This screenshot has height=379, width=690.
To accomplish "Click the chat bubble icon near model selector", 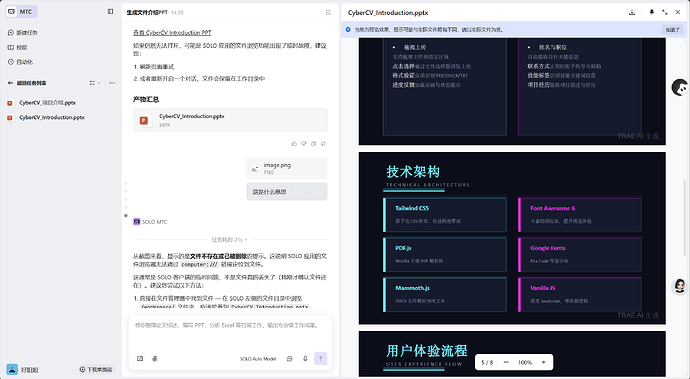I will point(290,359).
